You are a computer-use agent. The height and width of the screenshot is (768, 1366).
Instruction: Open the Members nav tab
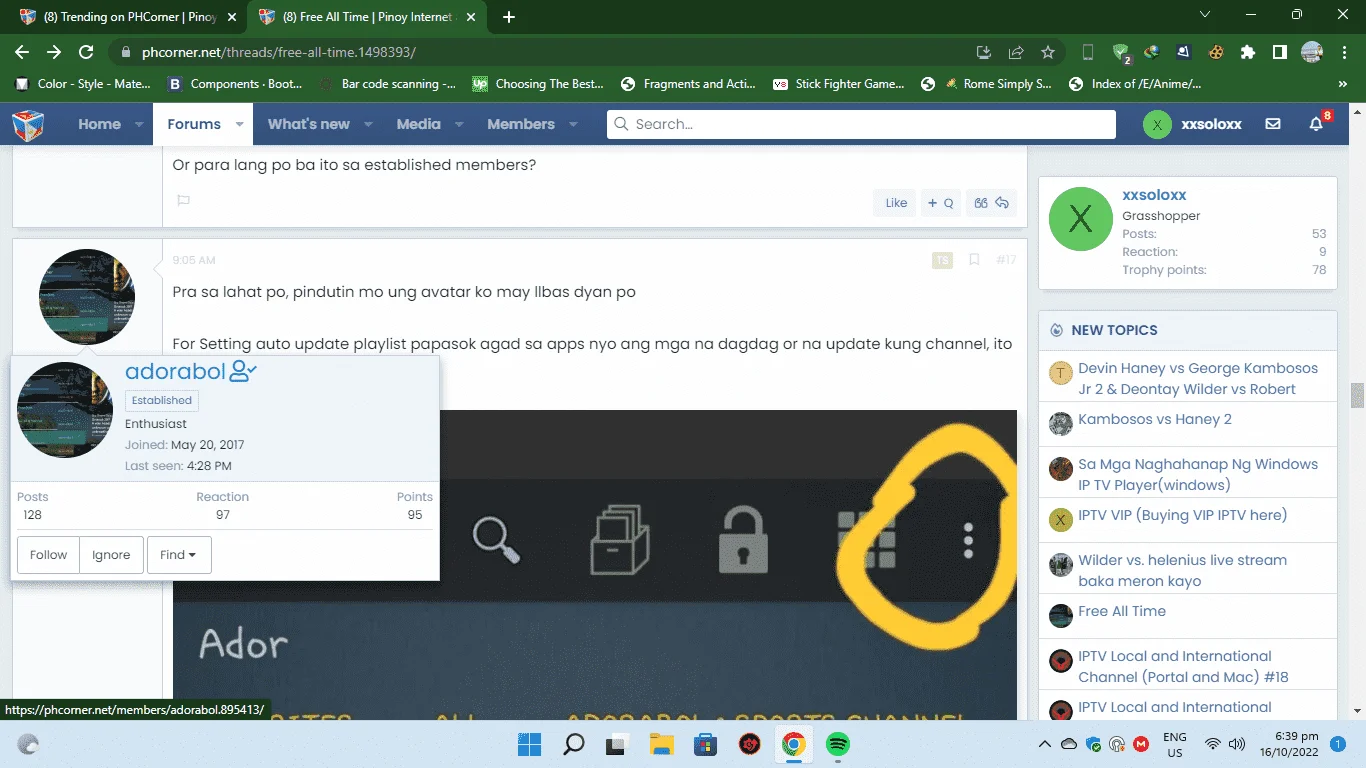click(521, 124)
